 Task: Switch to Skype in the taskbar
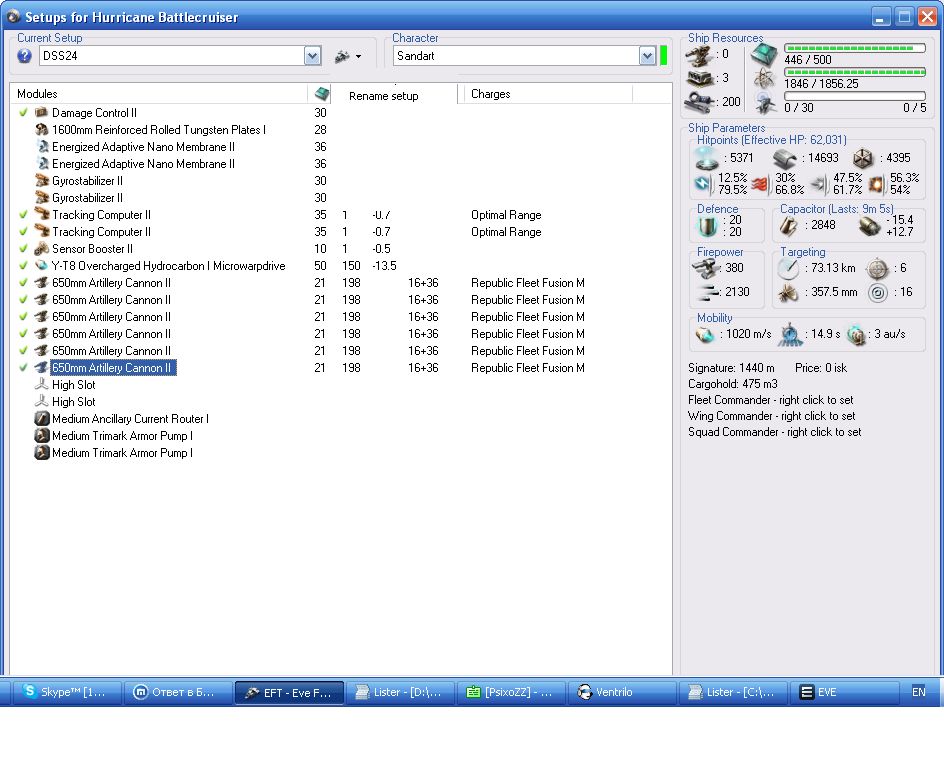click(x=66, y=693)
